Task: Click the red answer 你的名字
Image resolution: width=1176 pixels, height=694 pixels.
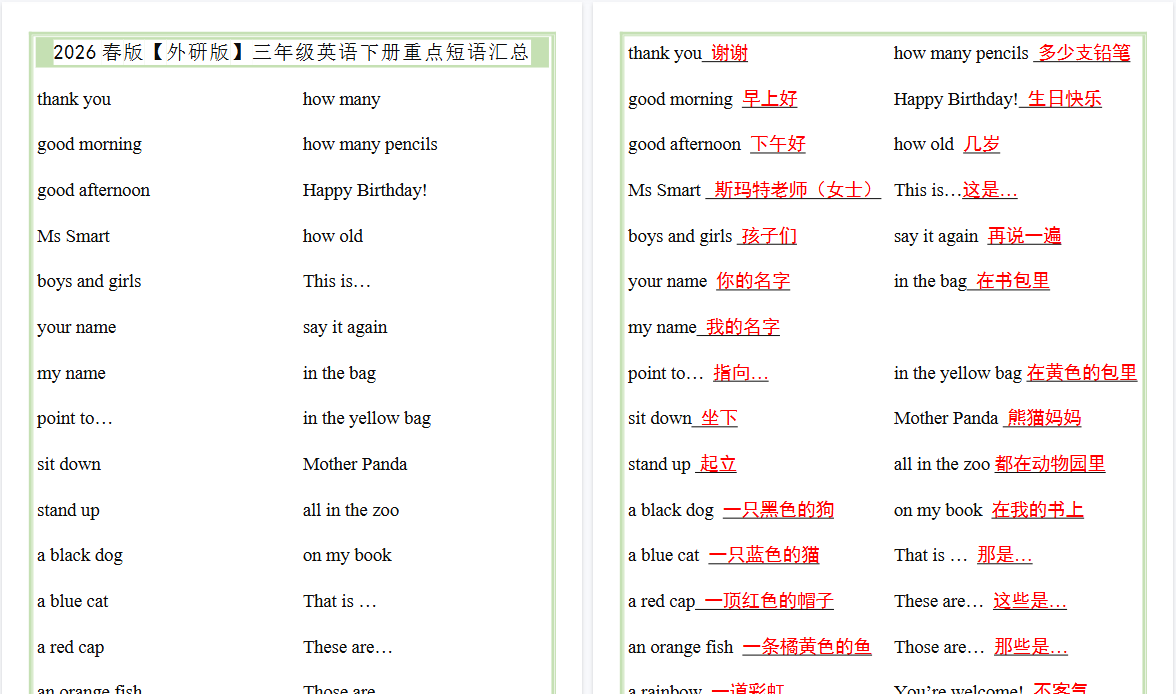Action: (752, 282)
